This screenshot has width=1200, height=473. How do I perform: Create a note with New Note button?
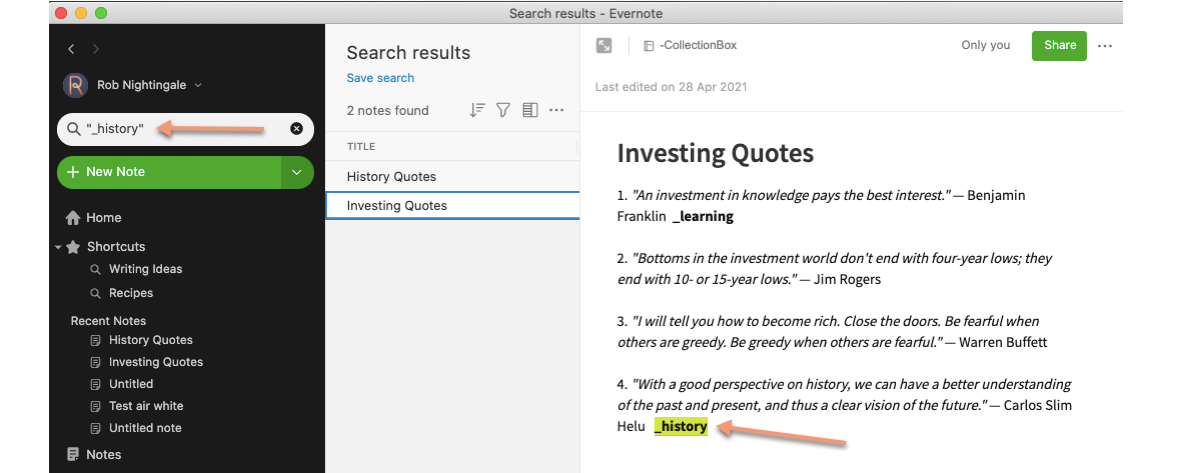169,172
